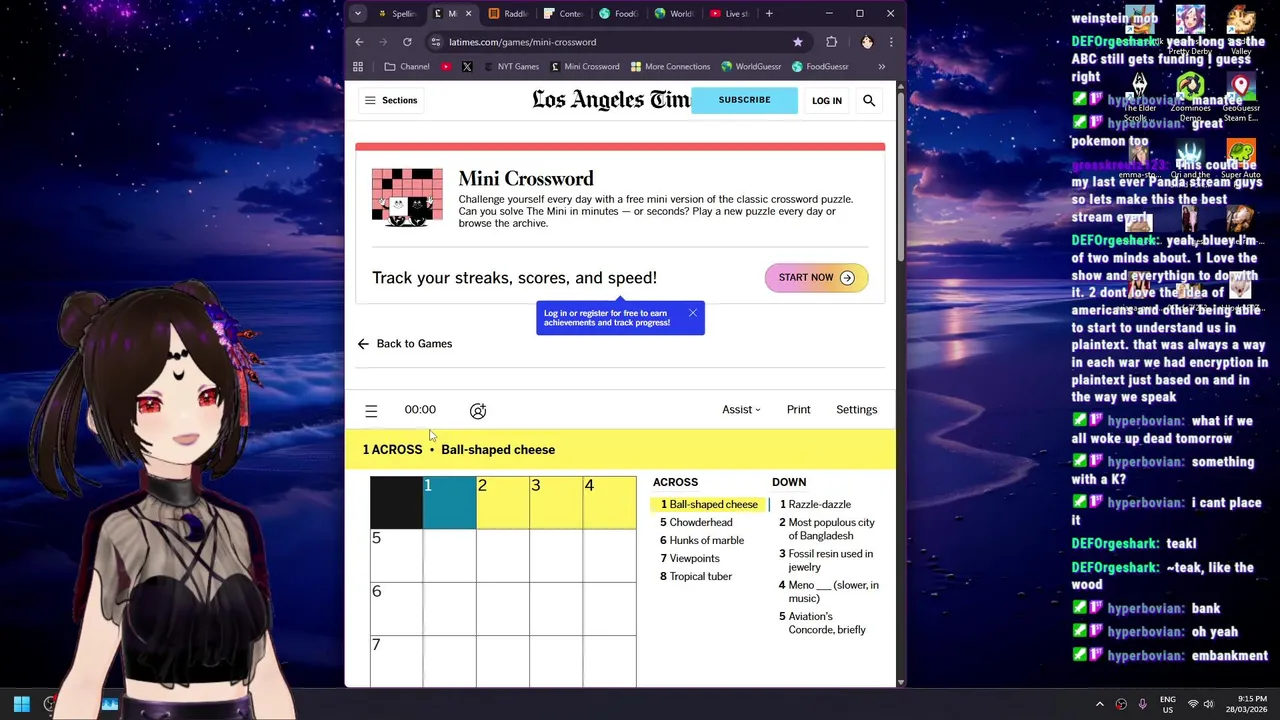The width and height of the screenshot is (1280, 720).
Task: Open a new browser tab
Action: click(769, 14)
